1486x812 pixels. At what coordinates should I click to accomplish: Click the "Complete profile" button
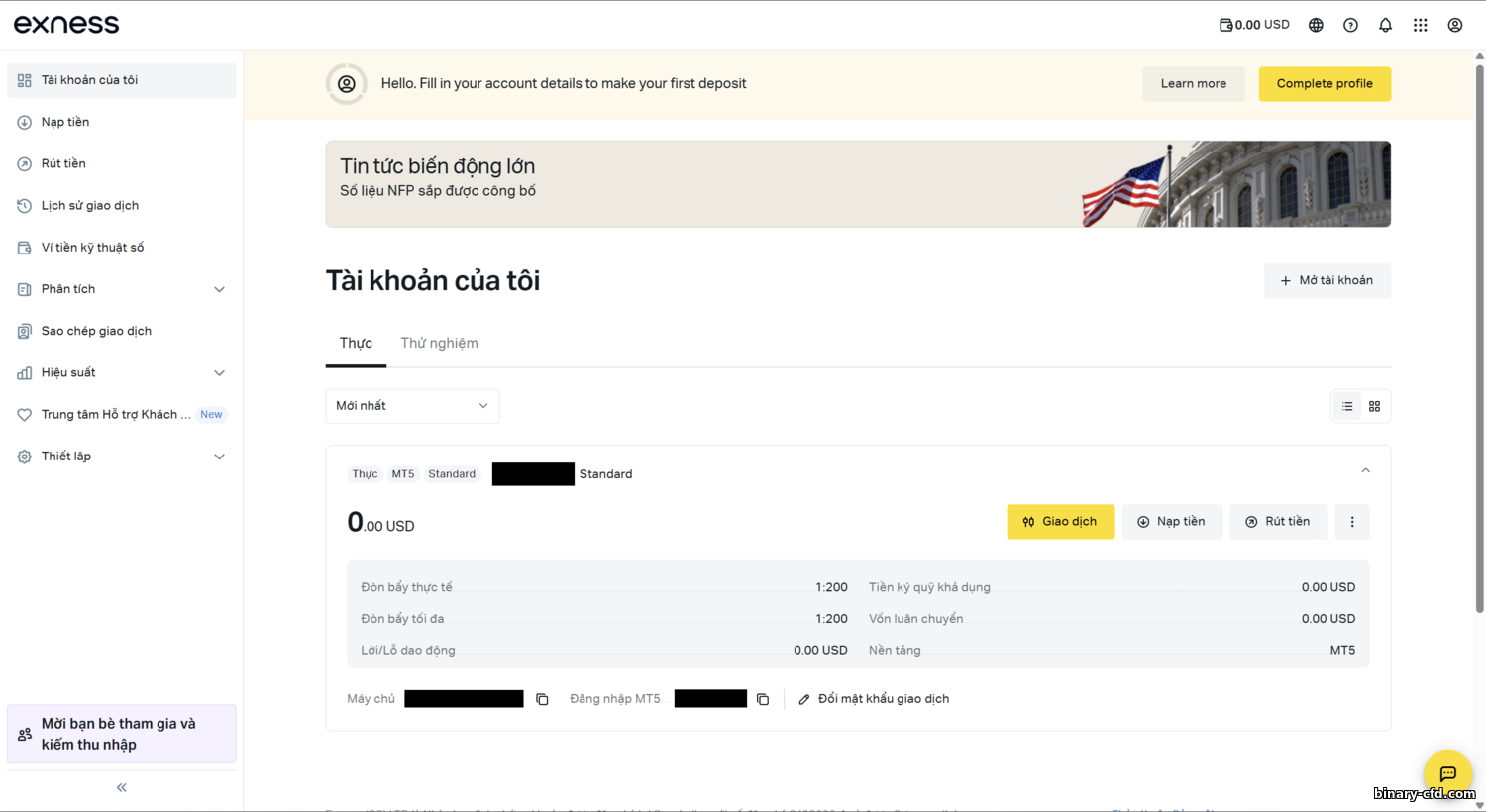(1324, 84)
